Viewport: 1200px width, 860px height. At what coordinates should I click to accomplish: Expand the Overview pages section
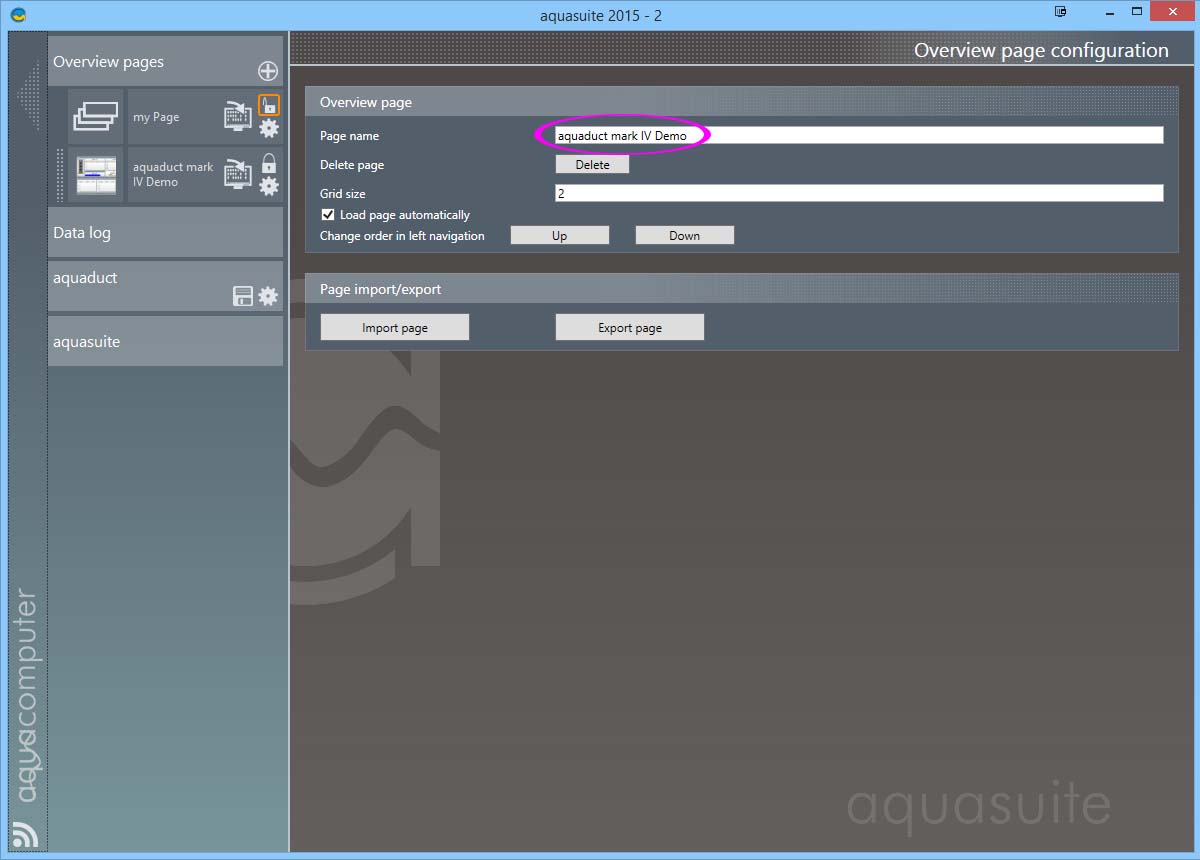tap(166, 62)
